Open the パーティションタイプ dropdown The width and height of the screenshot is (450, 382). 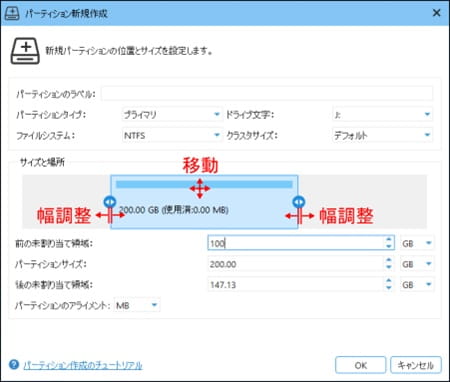(x=172, y=115)
